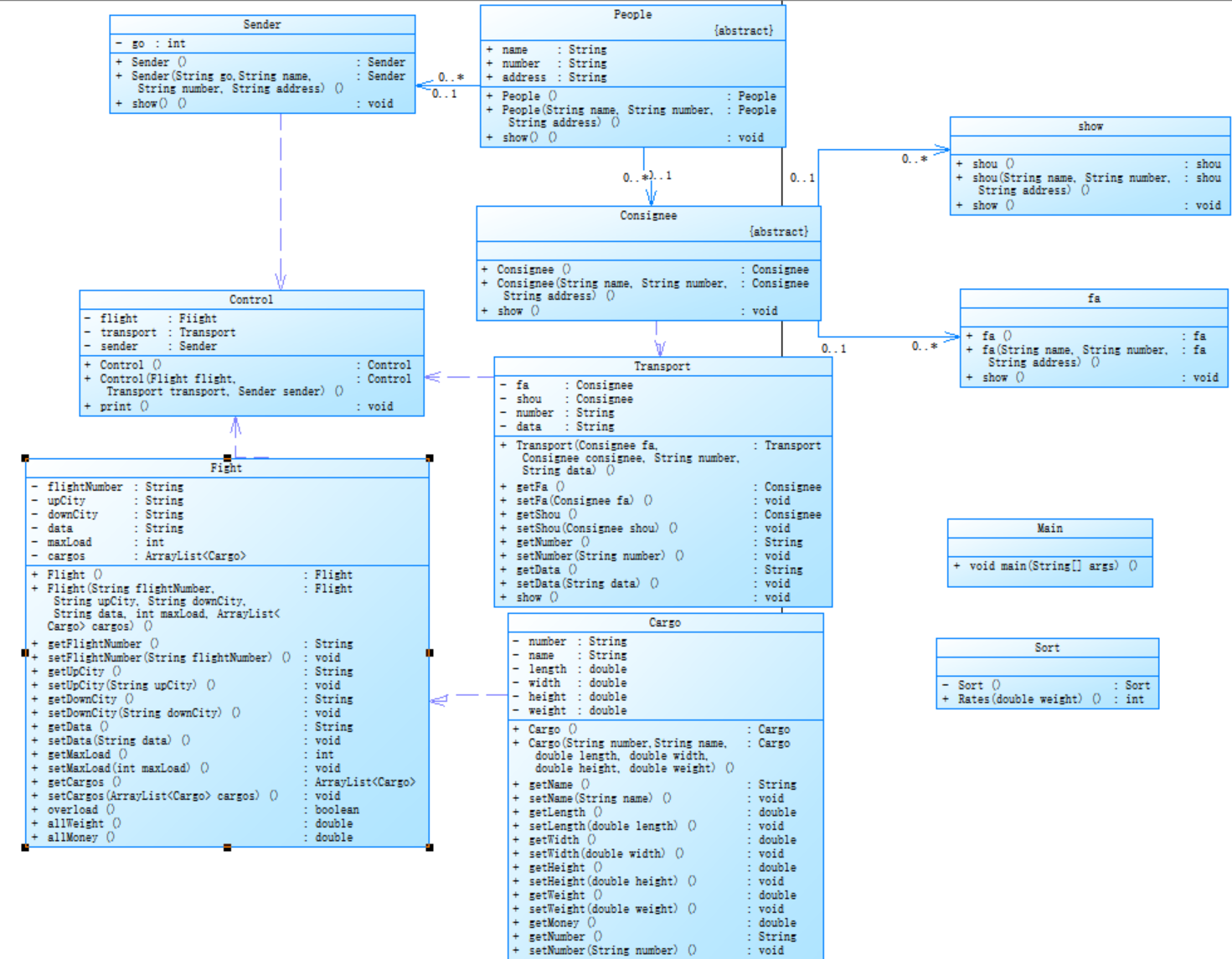Select the Control class title

tap(251, 299)
